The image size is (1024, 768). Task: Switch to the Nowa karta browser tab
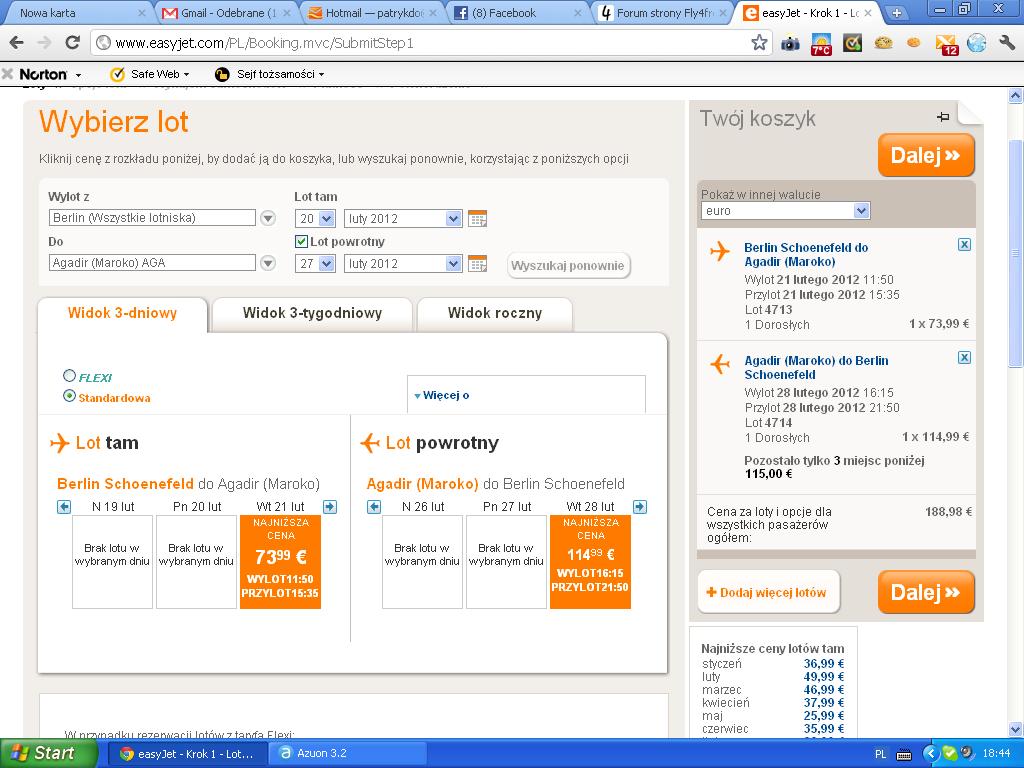click(77, 13)
